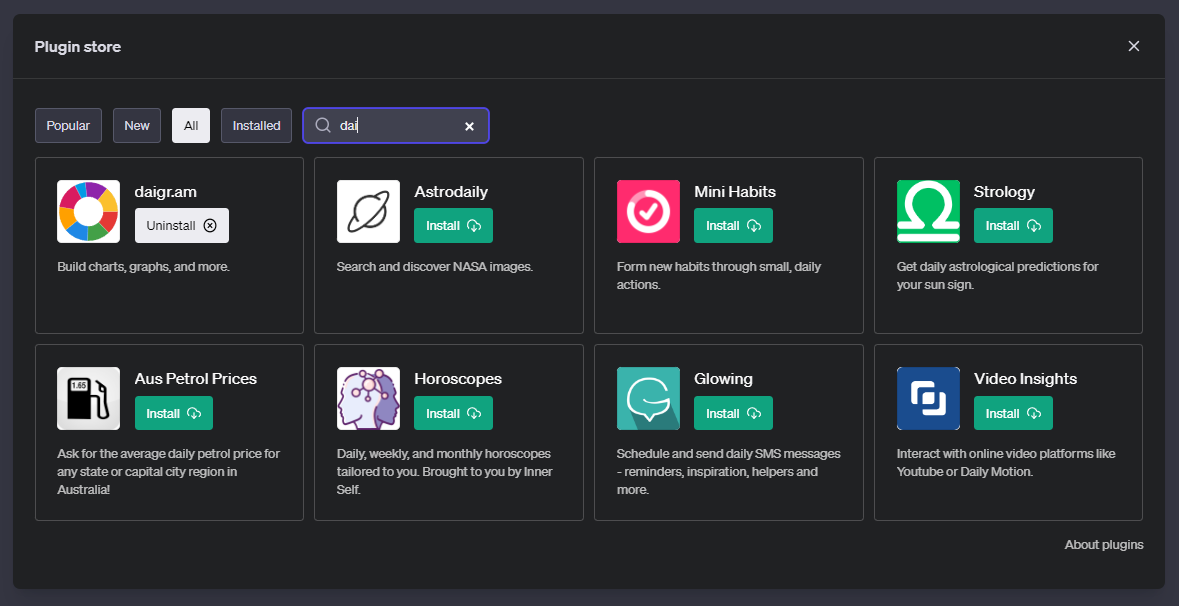The height and width of the screenshot is (606, 1179).
Task: Install the Strology plugin
Action: [1013, 226]
